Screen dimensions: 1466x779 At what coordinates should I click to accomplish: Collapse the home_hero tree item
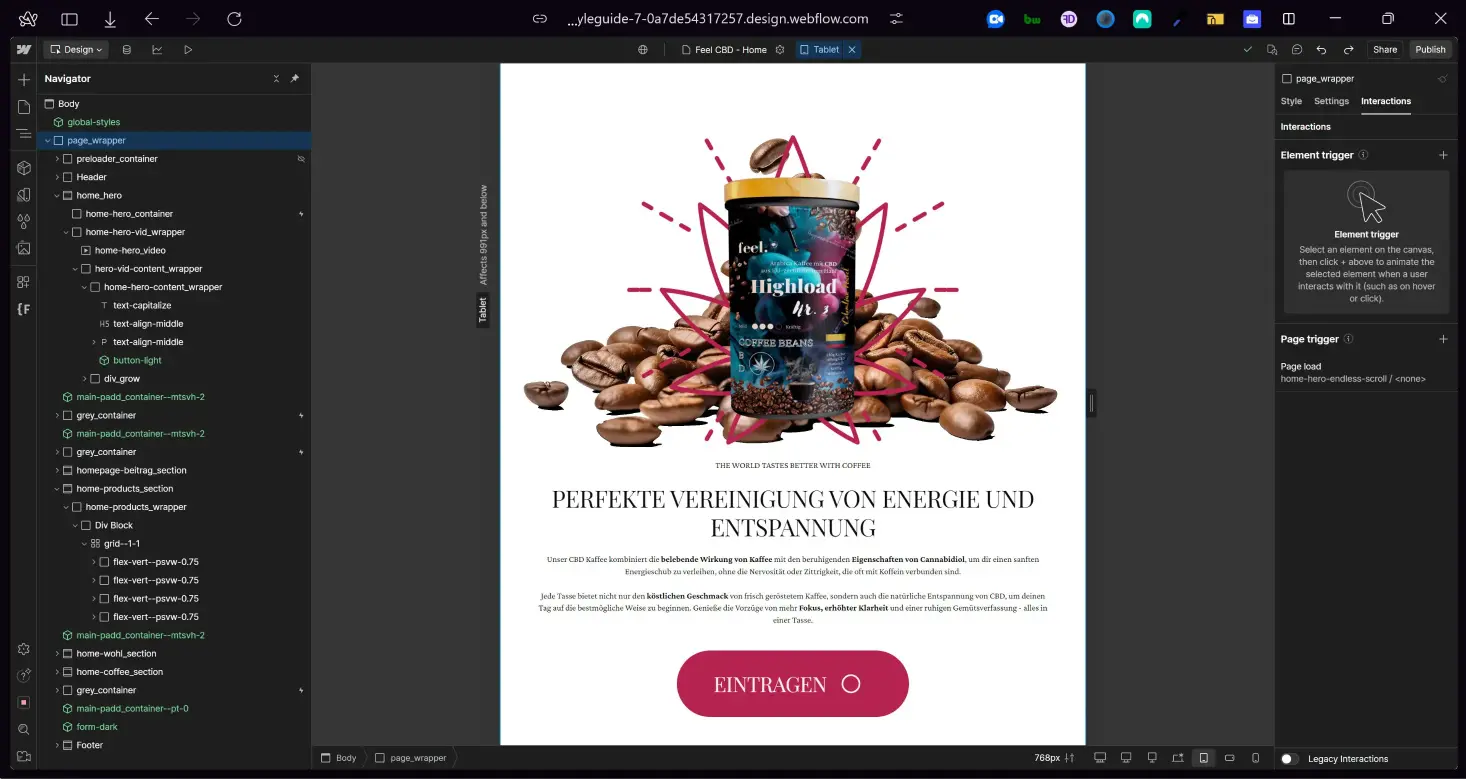(x=57, y=196)
